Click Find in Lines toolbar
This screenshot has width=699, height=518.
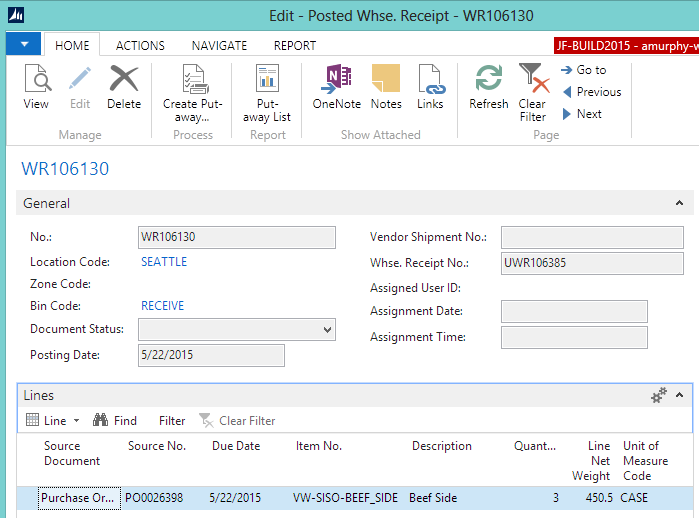pos(115,421)
